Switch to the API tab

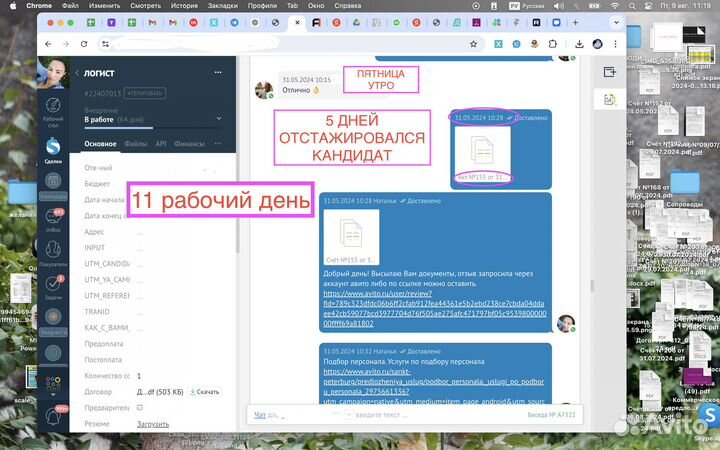coord(161,144)
